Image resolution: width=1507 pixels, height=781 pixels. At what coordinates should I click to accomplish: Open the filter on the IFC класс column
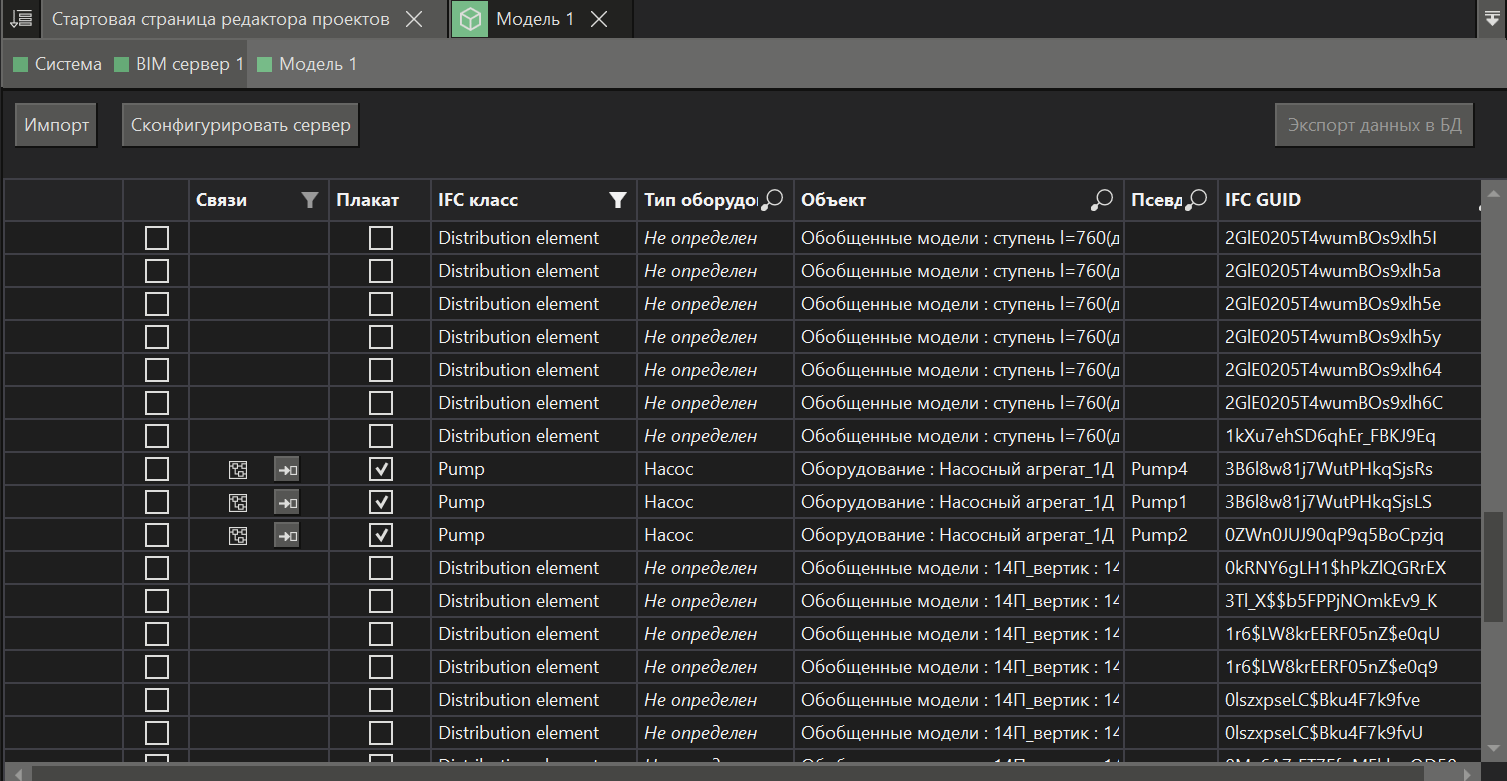[618, 200]
